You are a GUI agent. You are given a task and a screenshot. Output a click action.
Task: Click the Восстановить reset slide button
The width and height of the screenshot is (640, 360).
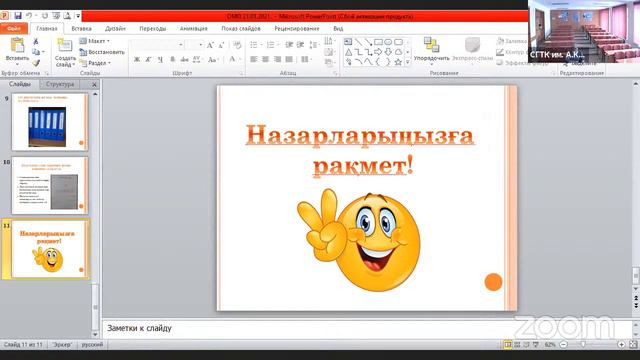pyautogui.click(x=102, y=52)
